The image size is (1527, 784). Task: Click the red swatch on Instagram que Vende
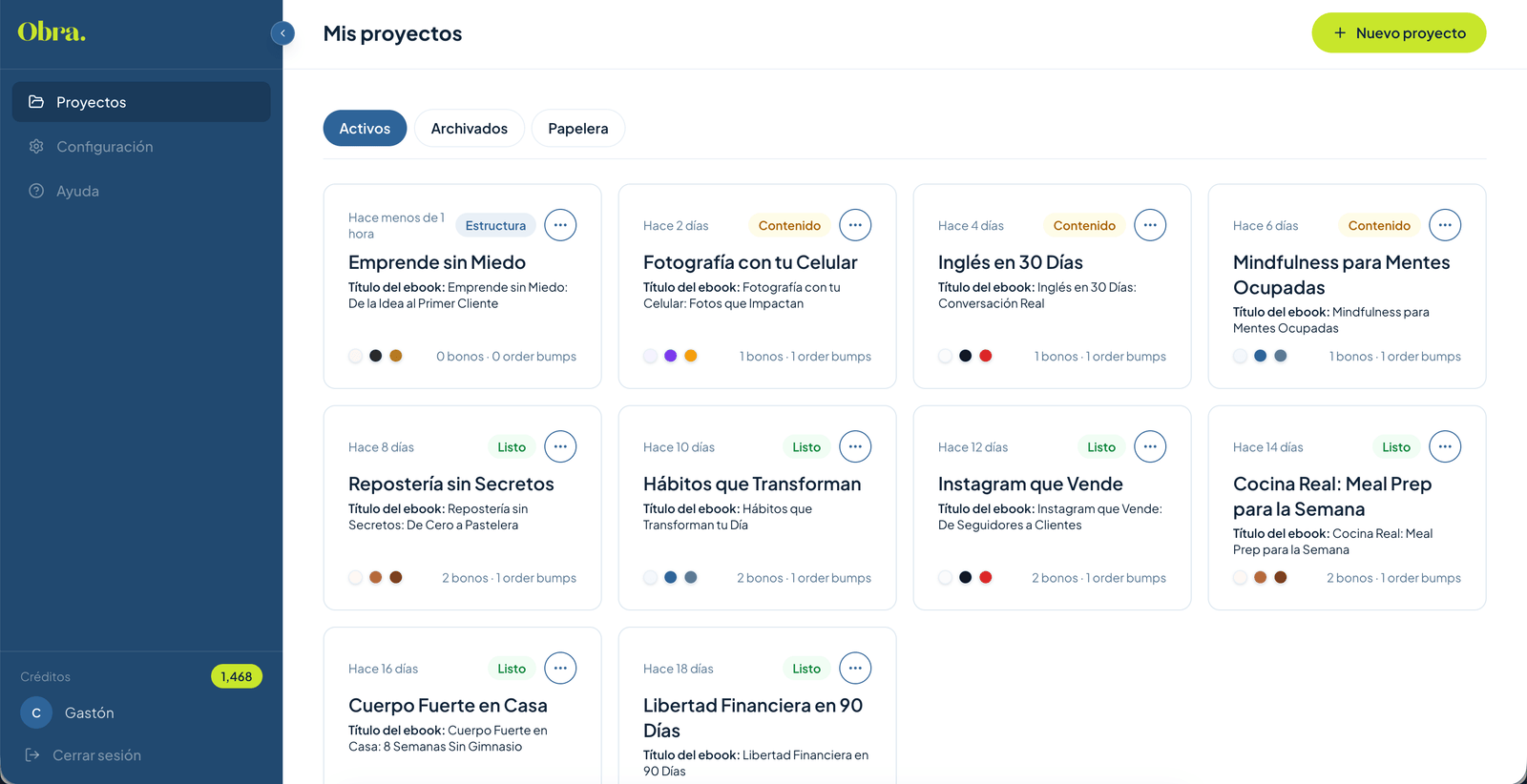coord(986,577)
